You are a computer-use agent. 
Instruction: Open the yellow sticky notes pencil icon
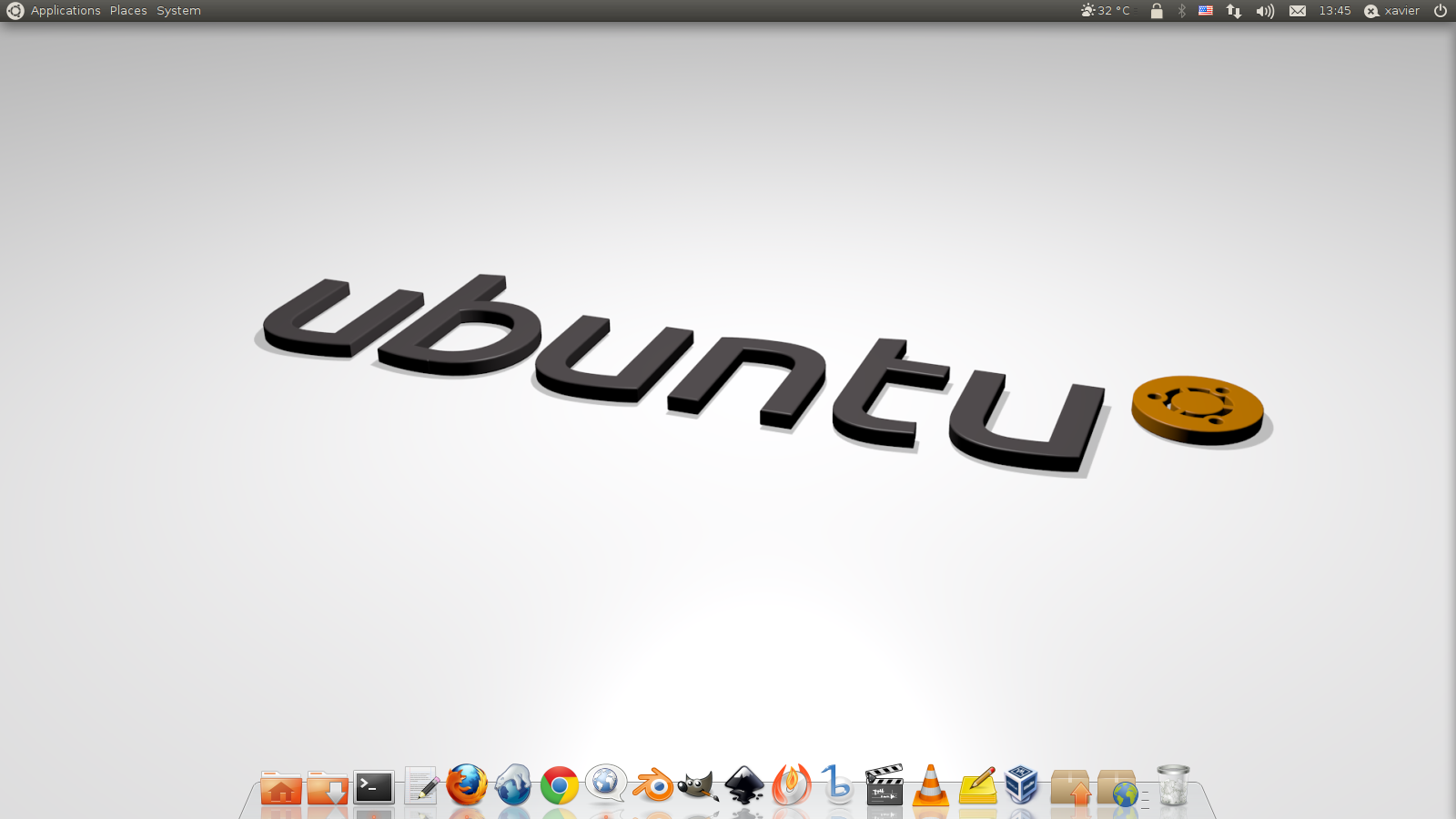[977, 786]
